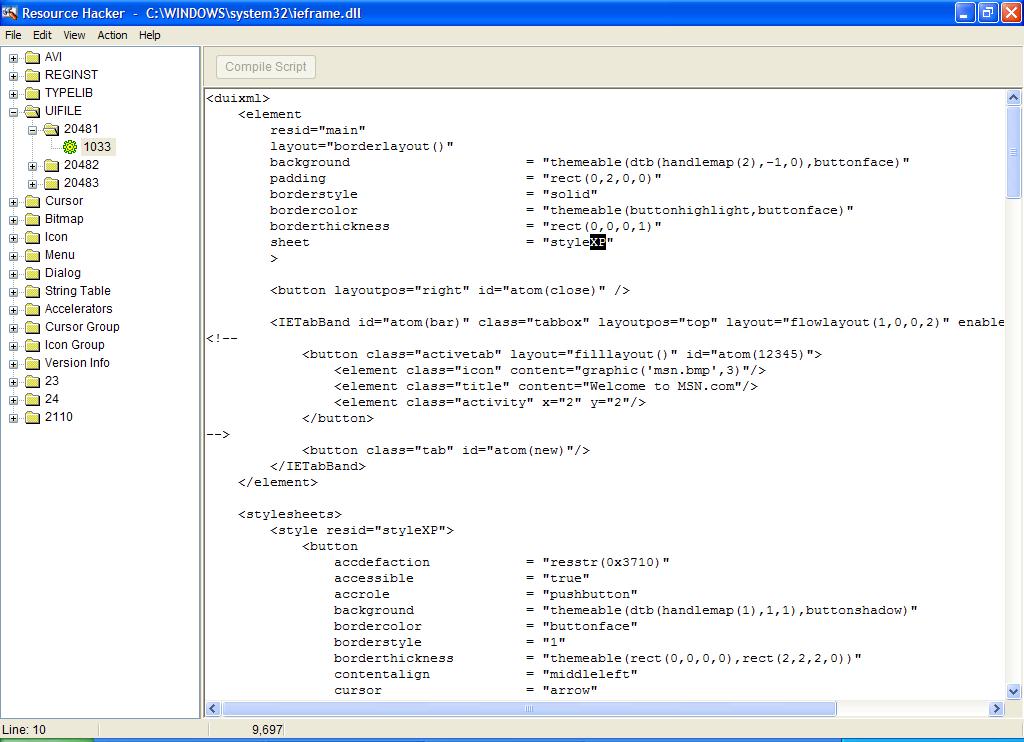Click the "pushbutton" accrole value
This screenshot has width=1024, height=742.
[x=590, y=594]
